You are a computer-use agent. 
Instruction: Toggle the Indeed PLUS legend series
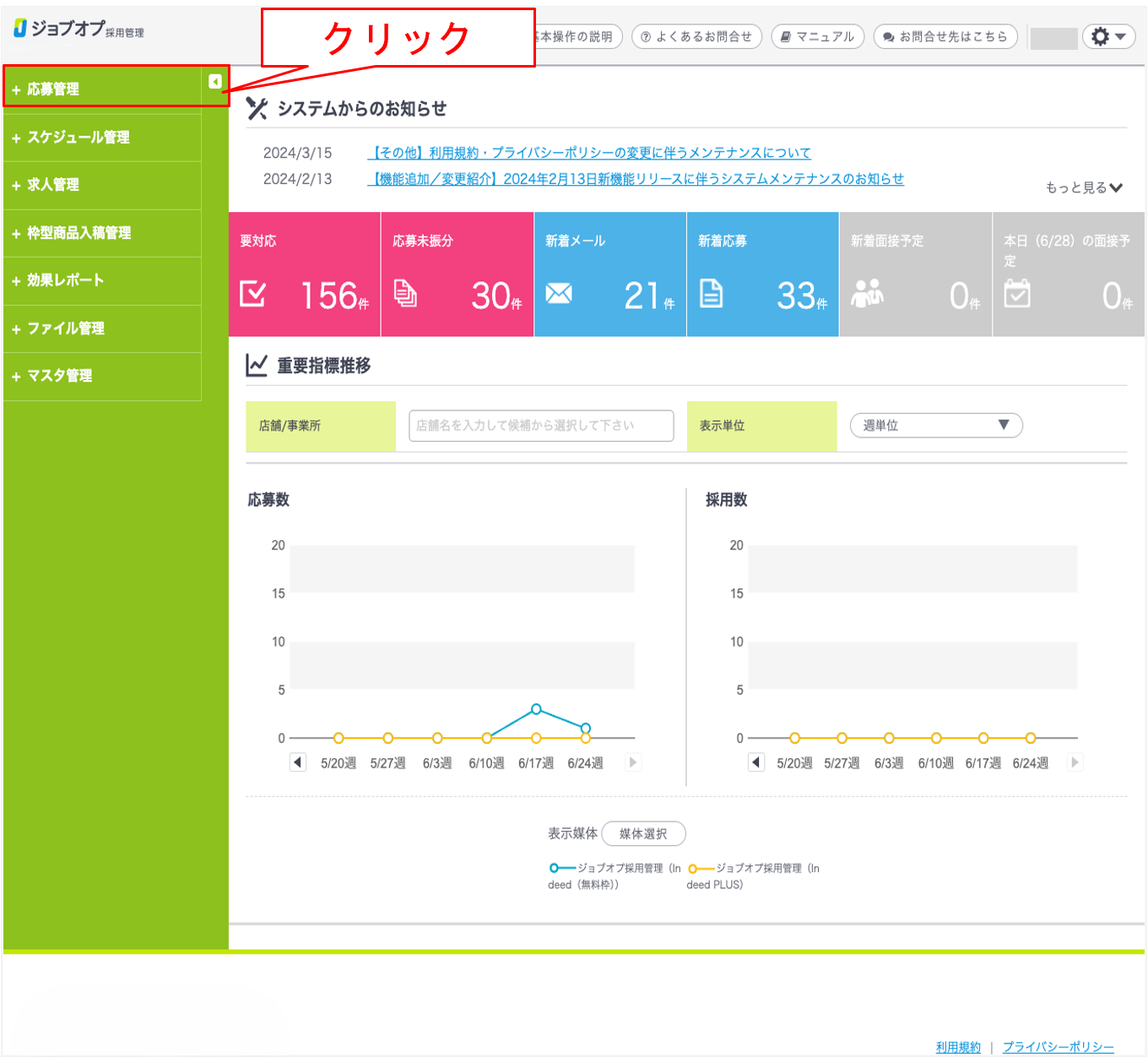(695, 867)
